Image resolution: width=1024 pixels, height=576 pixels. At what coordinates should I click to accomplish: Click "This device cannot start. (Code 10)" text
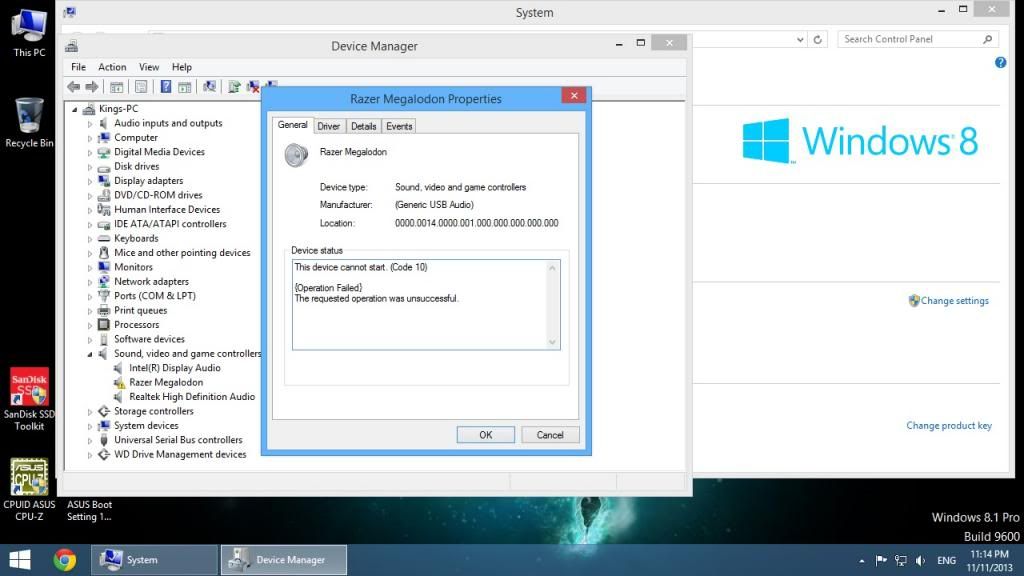click(x=360, y=267)
